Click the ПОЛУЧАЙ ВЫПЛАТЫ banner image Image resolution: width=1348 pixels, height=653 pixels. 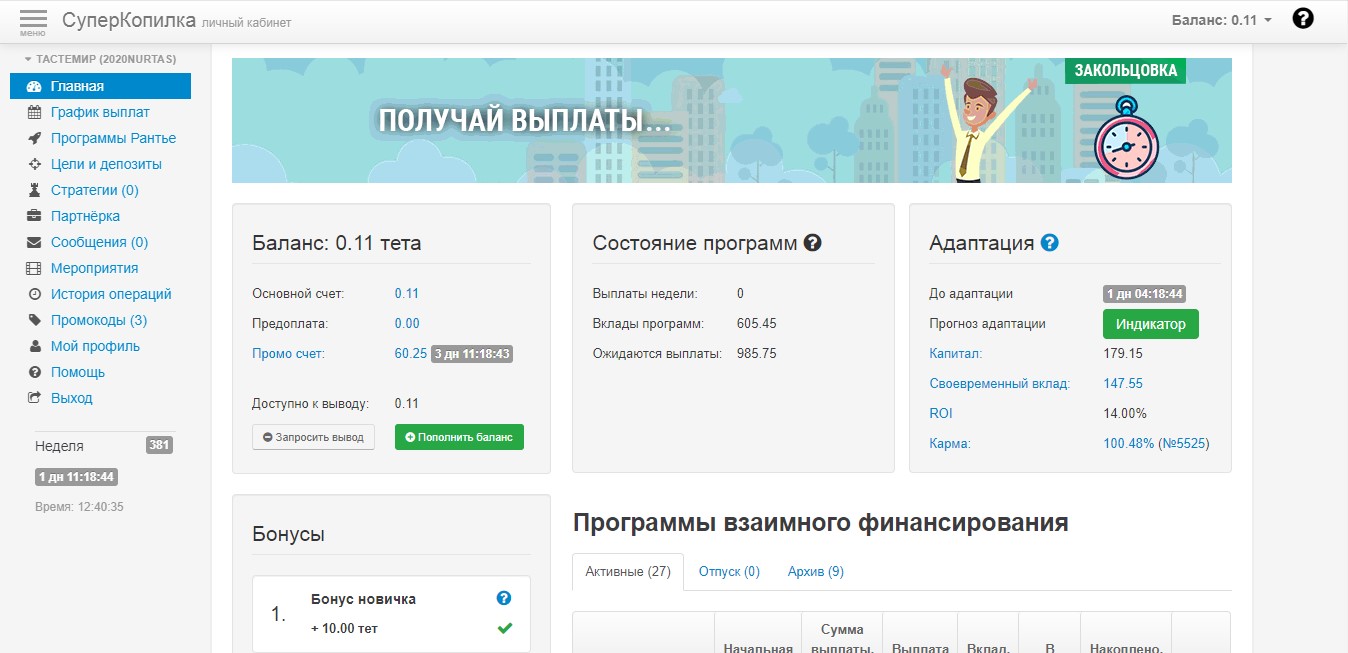(731, 120)
